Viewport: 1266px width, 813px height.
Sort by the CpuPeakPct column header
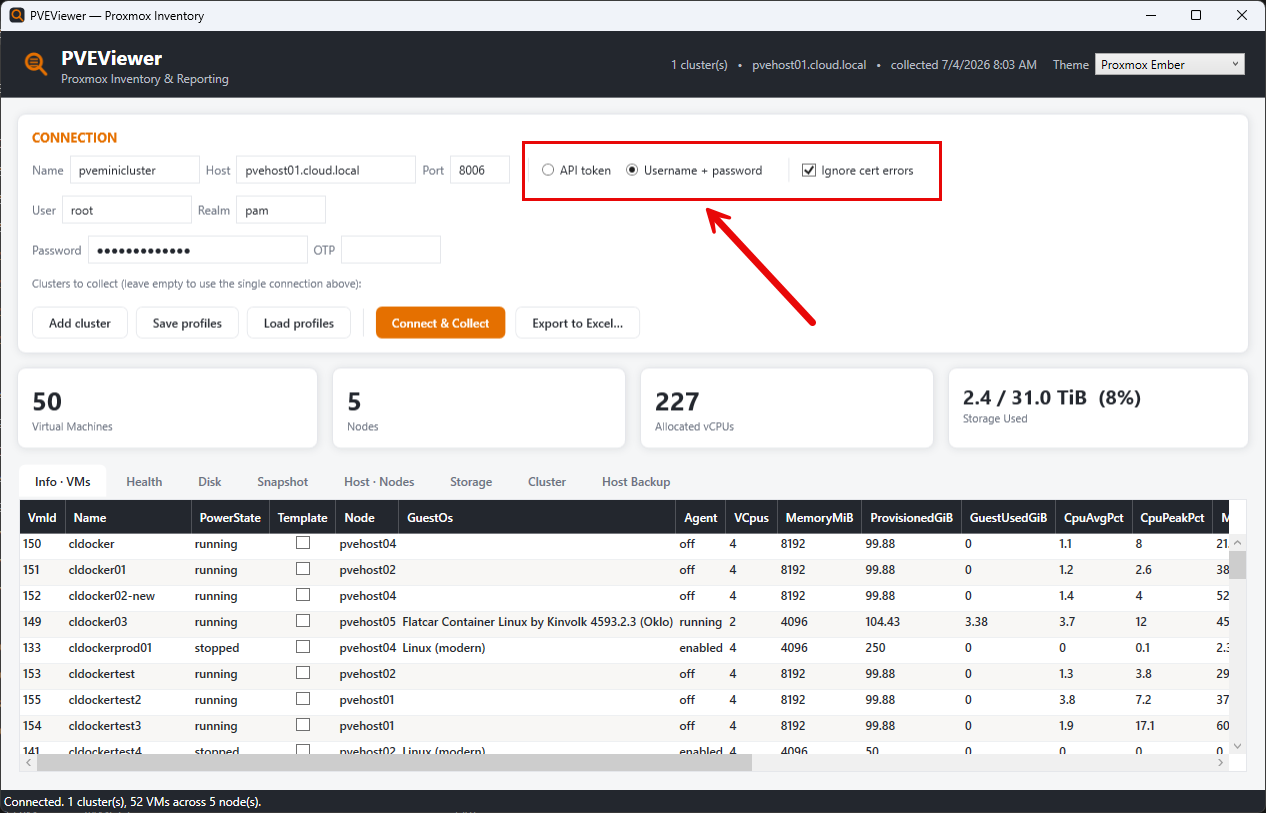(1173, 517)
